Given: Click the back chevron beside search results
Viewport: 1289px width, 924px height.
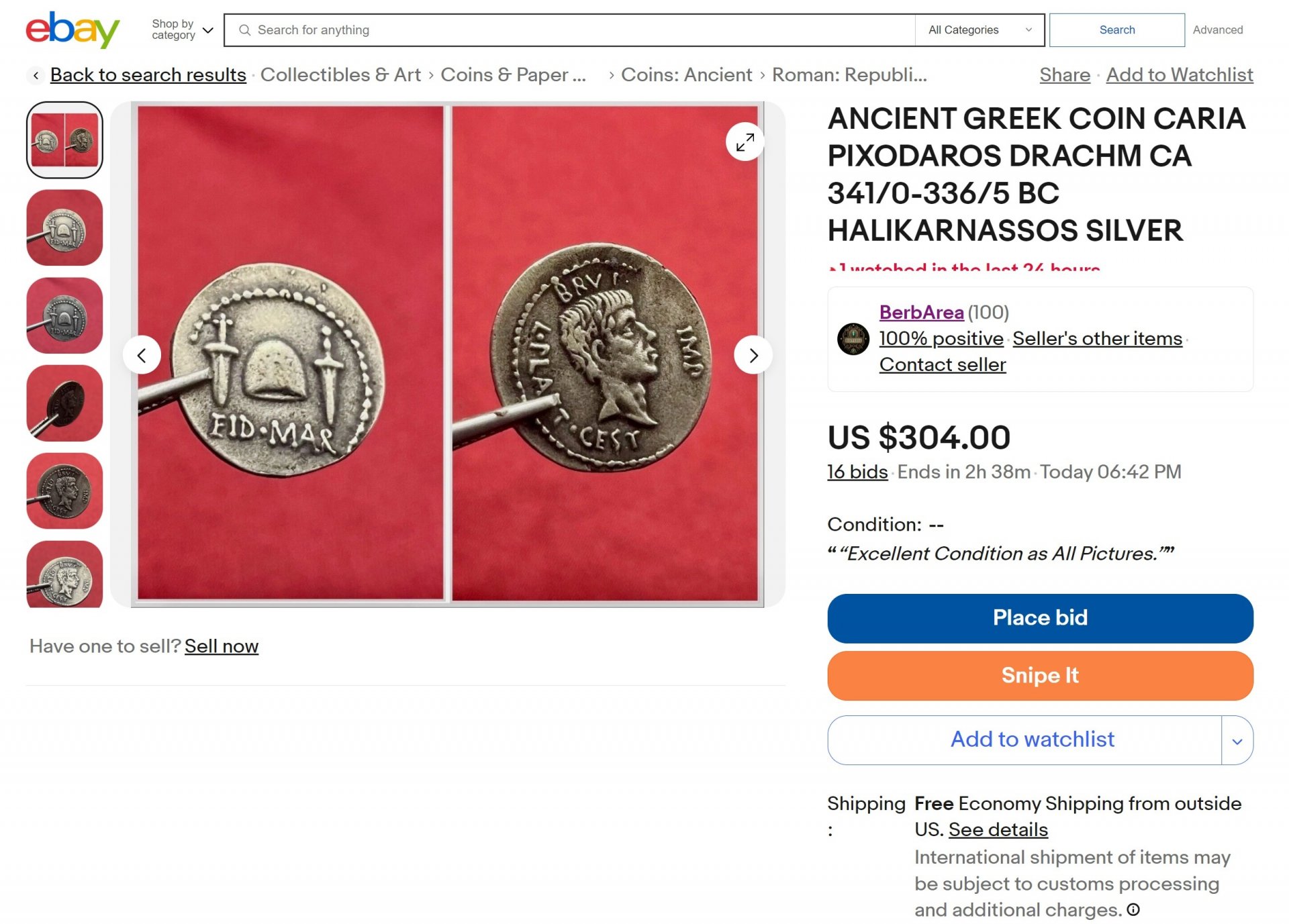Looking at the screenshot, I should pos(36,75).
